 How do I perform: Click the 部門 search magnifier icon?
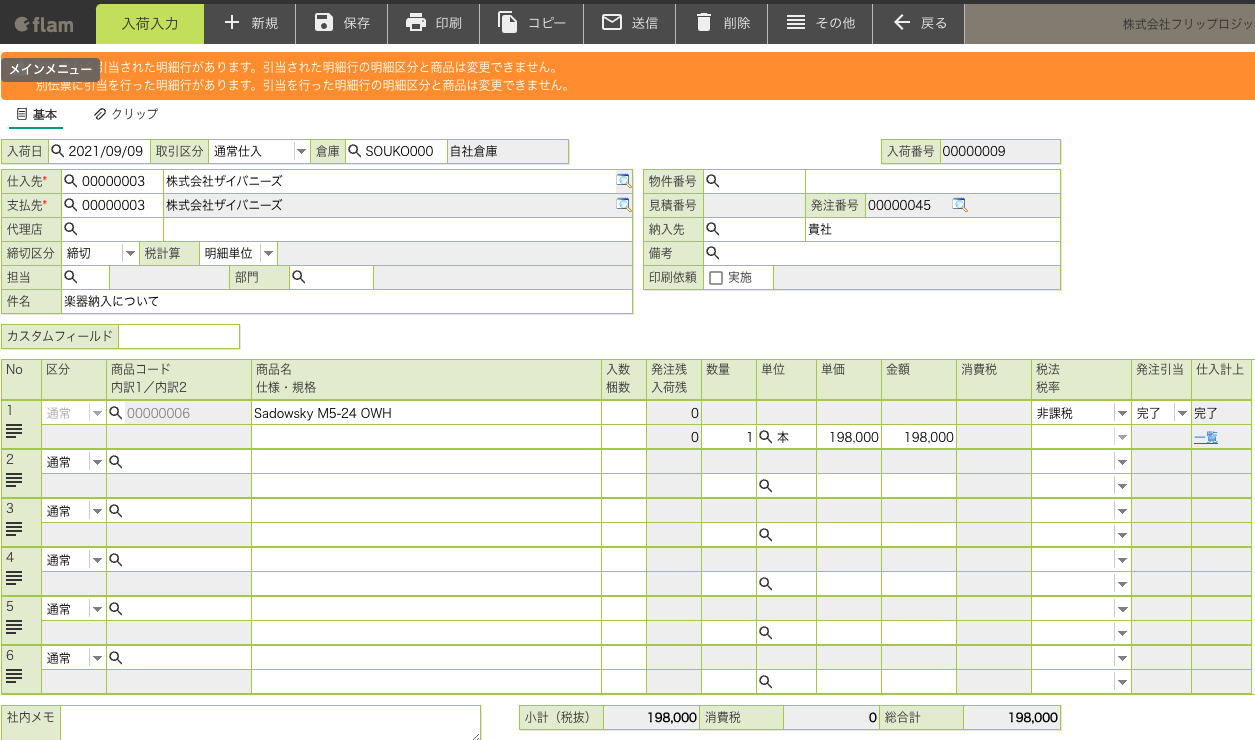298,277
